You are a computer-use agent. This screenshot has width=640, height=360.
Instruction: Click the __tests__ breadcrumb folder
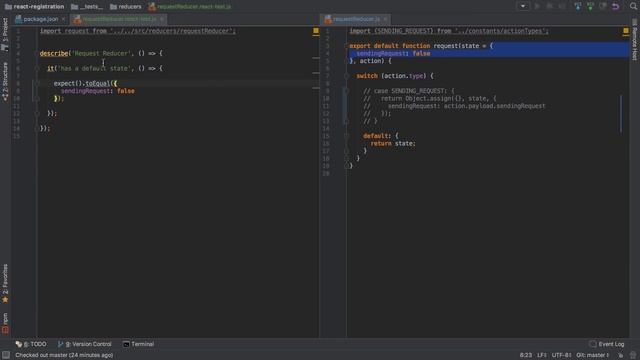click(x=87, y=7)
